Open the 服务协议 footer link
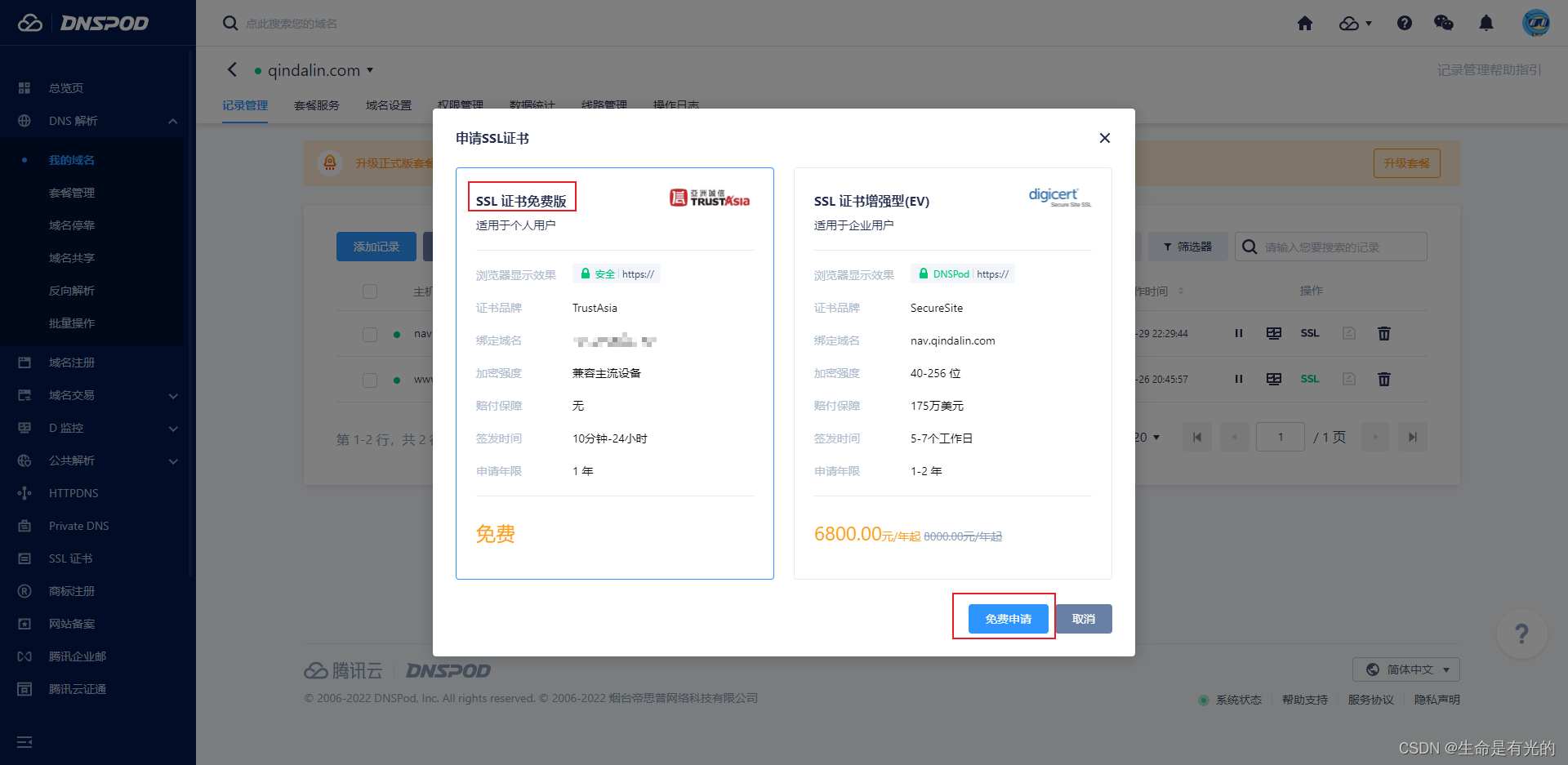1568x765 pixels. point(1371,700)
